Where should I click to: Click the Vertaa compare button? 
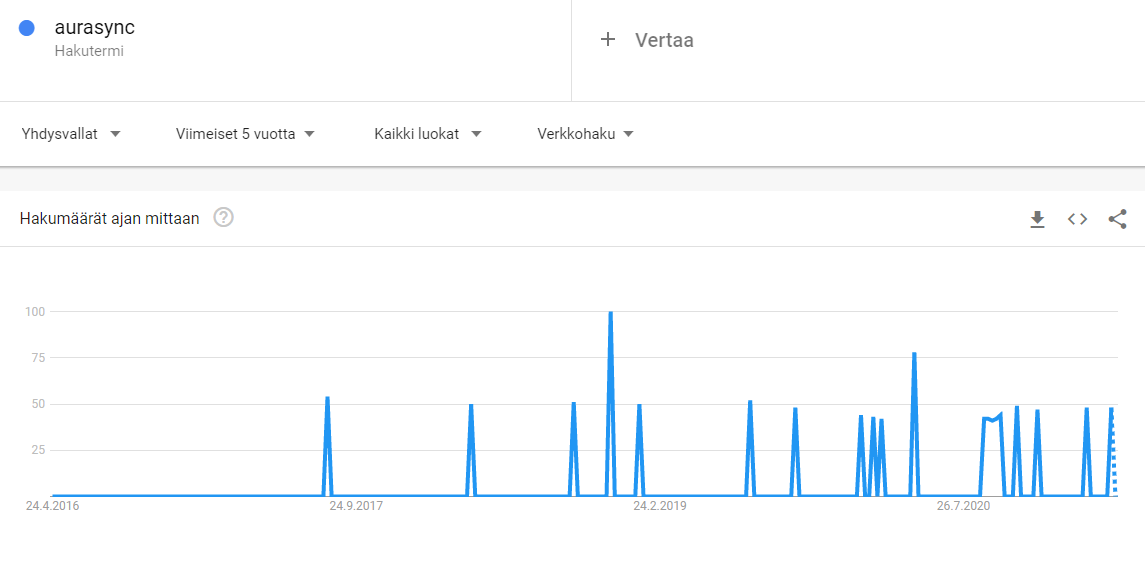pos(663,40)
